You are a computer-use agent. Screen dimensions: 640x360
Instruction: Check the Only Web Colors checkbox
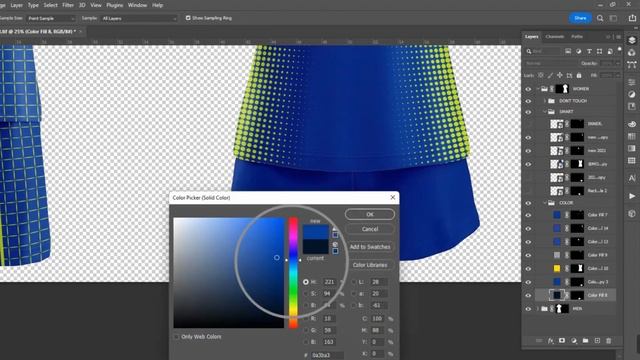pyautogui.click(x=176, y=337)
